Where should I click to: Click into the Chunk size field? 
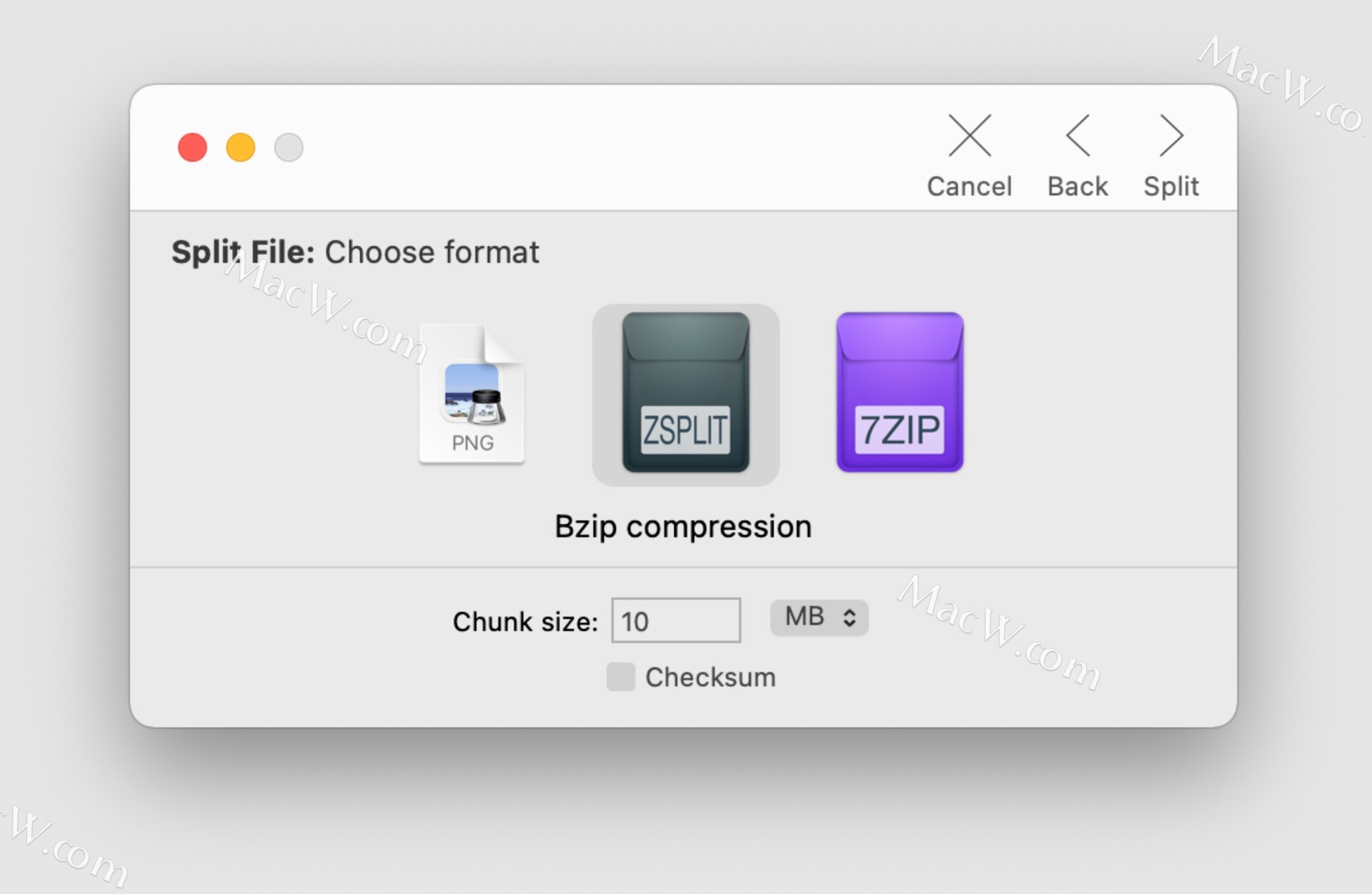click(x=676, y=620)
